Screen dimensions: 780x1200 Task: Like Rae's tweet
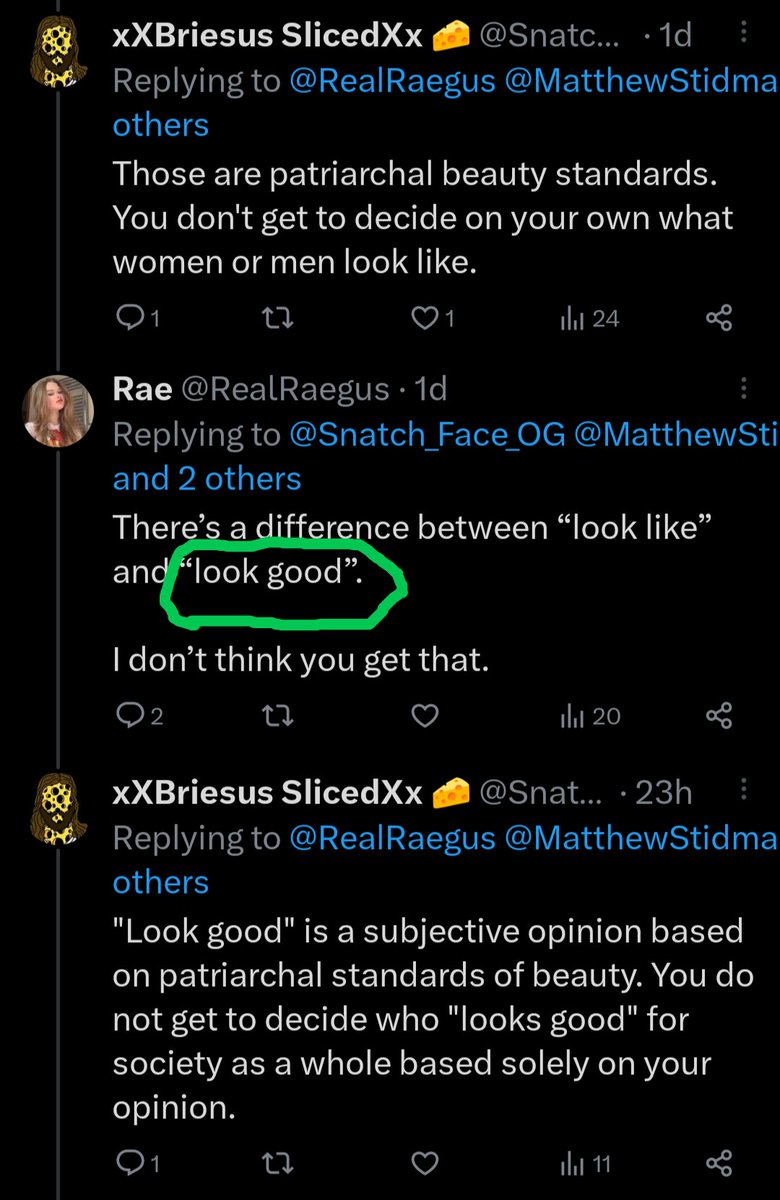point(425,716)
